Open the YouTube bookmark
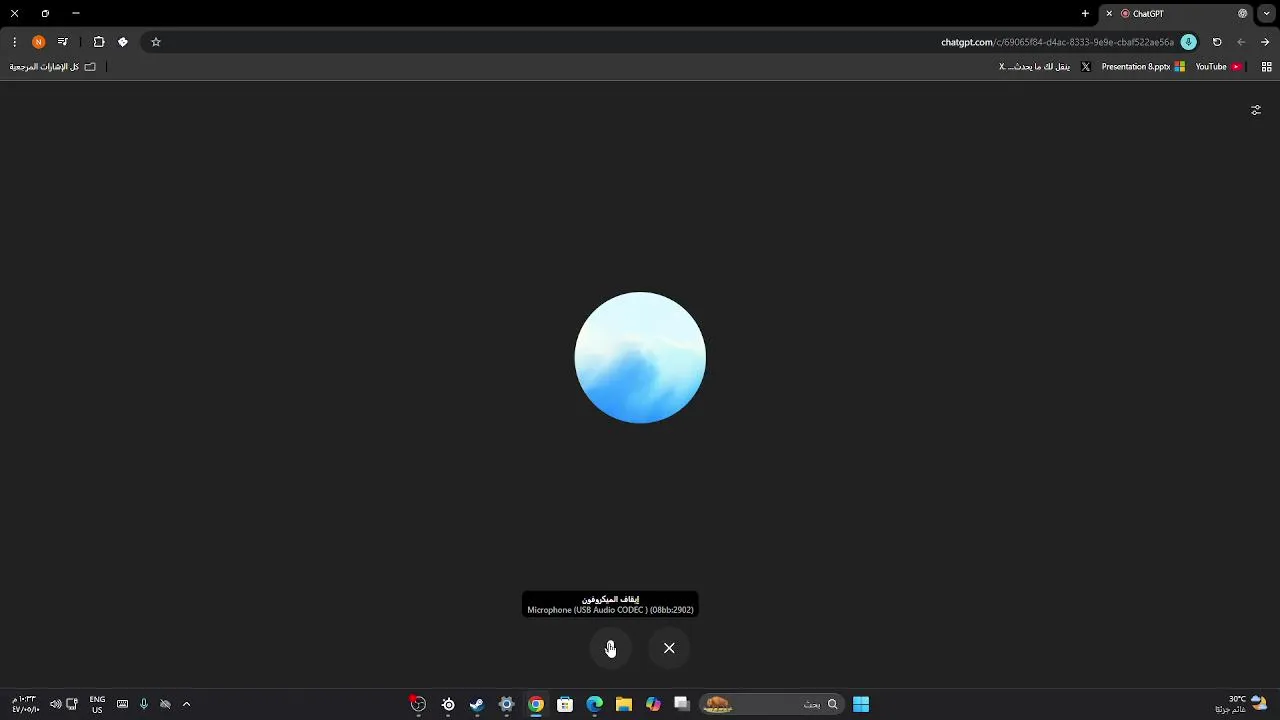 [1219, 67]
